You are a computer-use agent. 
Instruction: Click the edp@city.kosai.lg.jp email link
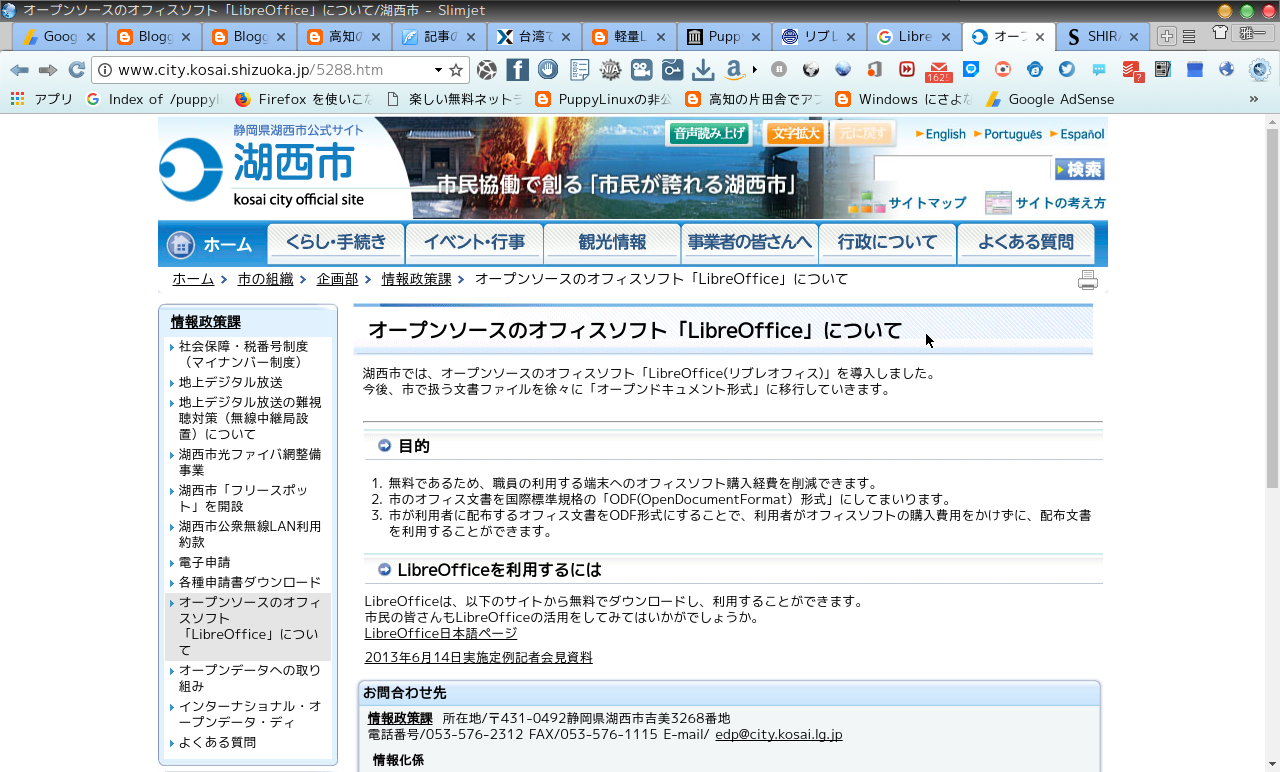pyautogui.click(x=779, y=735)
